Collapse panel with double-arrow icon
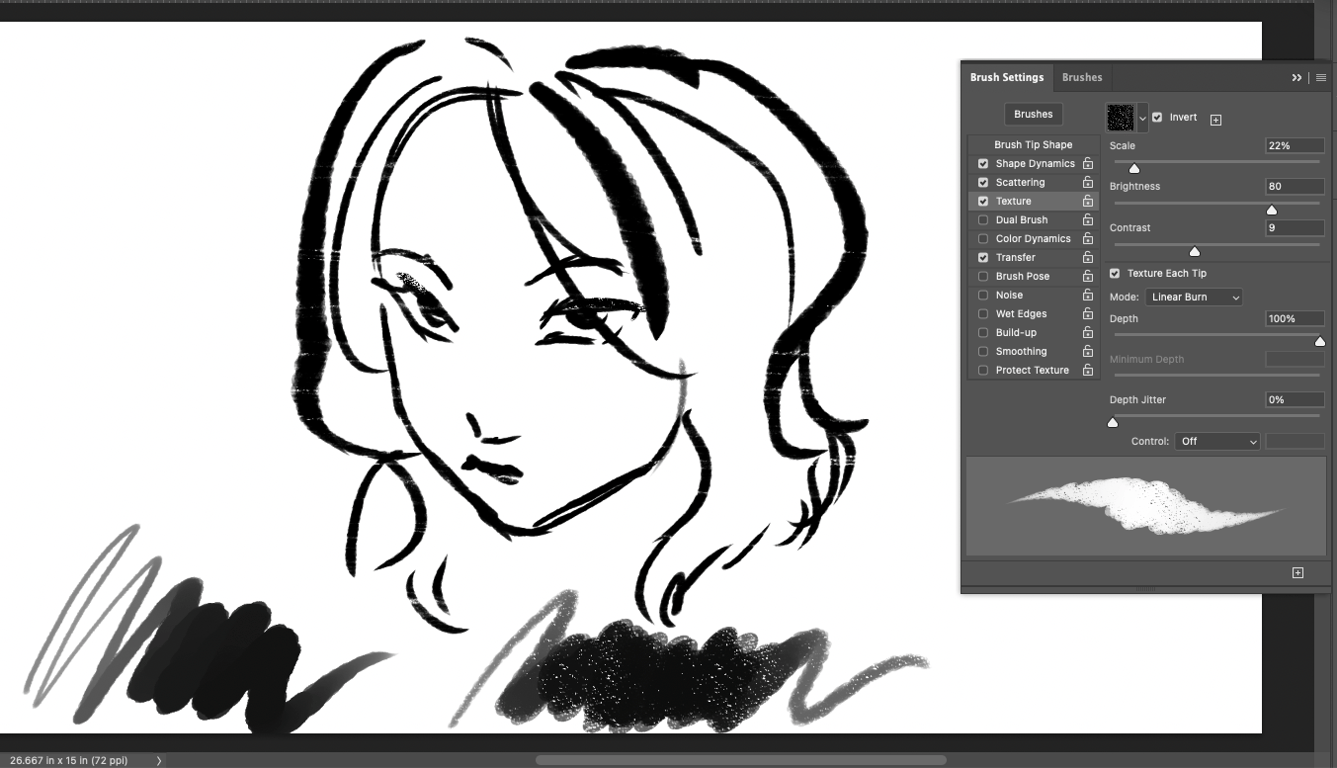This screenshot has width=1337, height=768. pos(1297,77)
